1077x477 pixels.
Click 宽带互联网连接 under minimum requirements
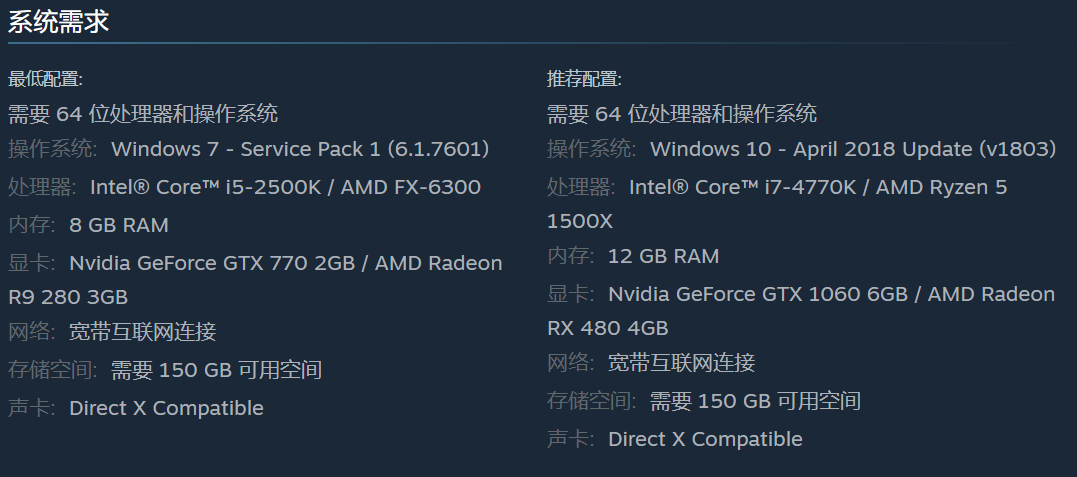[142, 332]
